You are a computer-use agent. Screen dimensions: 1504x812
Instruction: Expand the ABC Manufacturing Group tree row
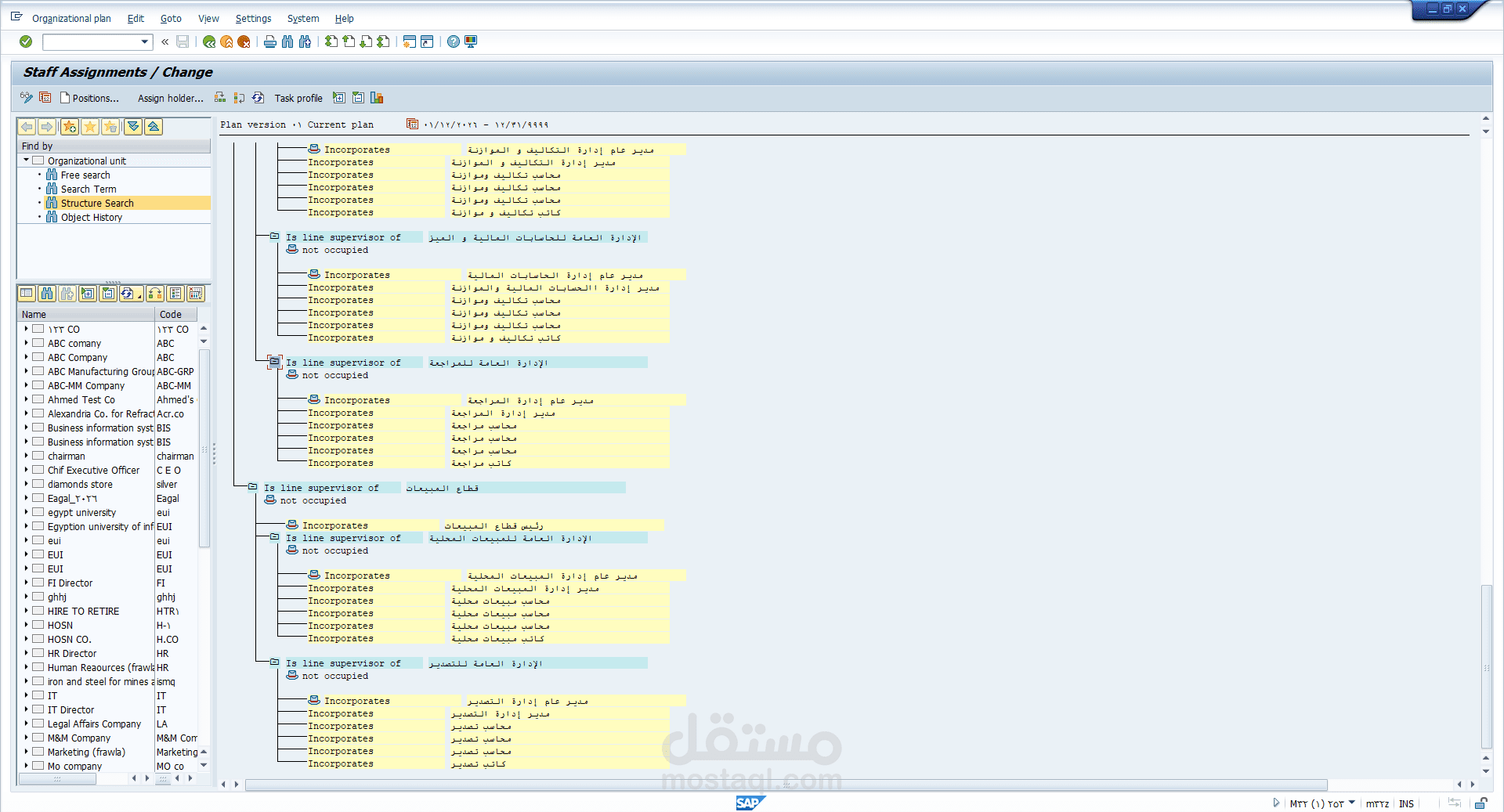[26, 371]
